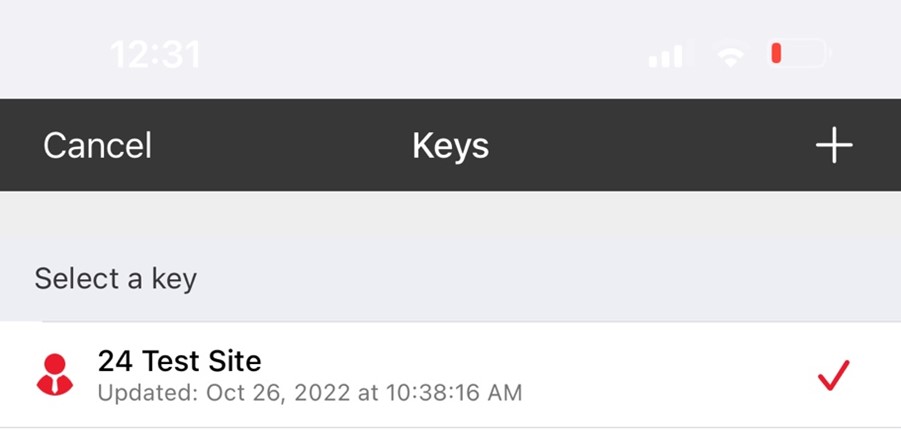The width and height of the screenshot is (901, 444).
Task: Cancel the key selection
Action: [97, 145]
